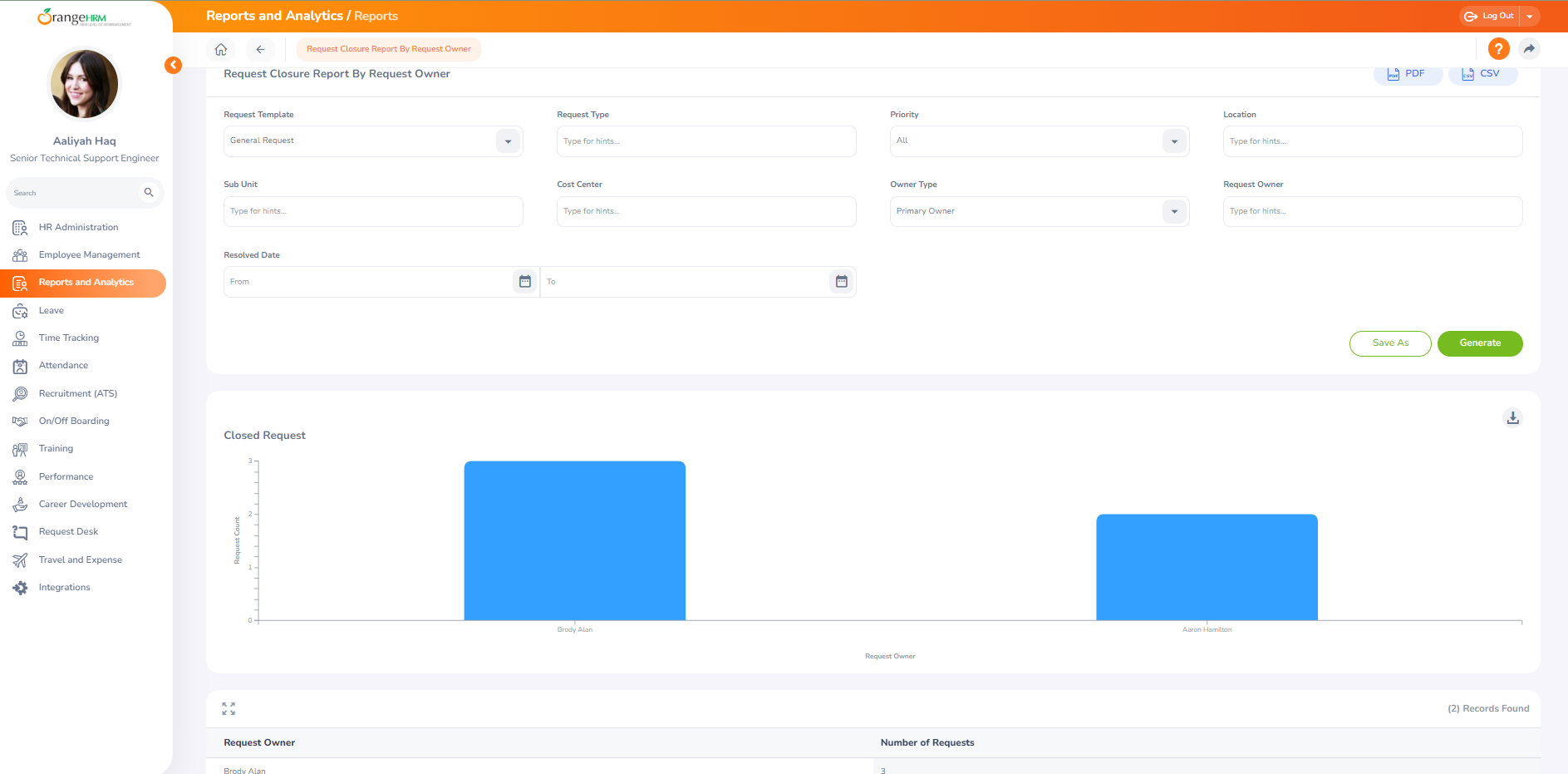Click the share arrow icon
The height and width of the screenshot is (774, 1568).
pyautogui.click(x=1529, y=49)
